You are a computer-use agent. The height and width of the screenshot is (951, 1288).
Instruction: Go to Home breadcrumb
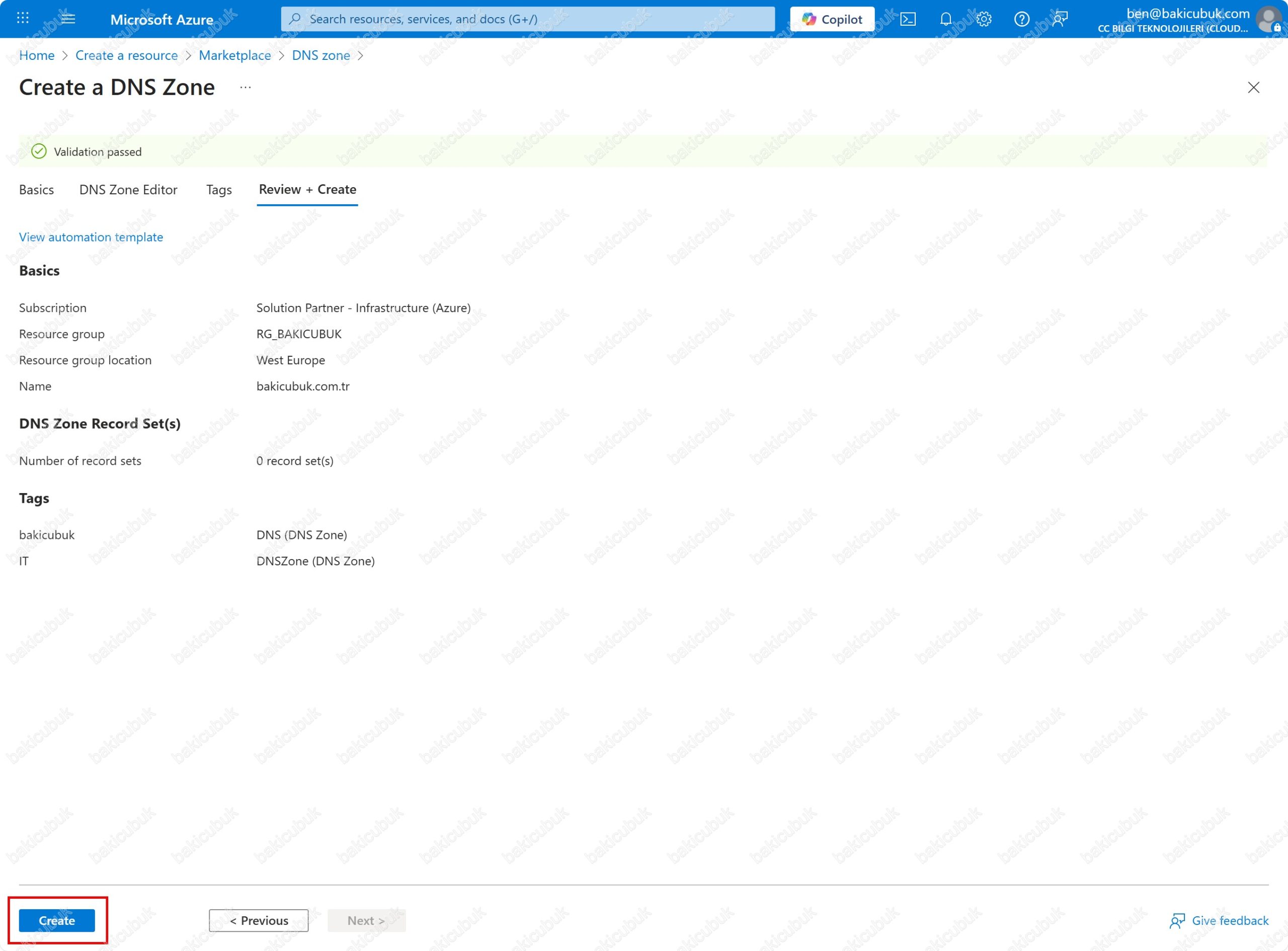(37, 55)
